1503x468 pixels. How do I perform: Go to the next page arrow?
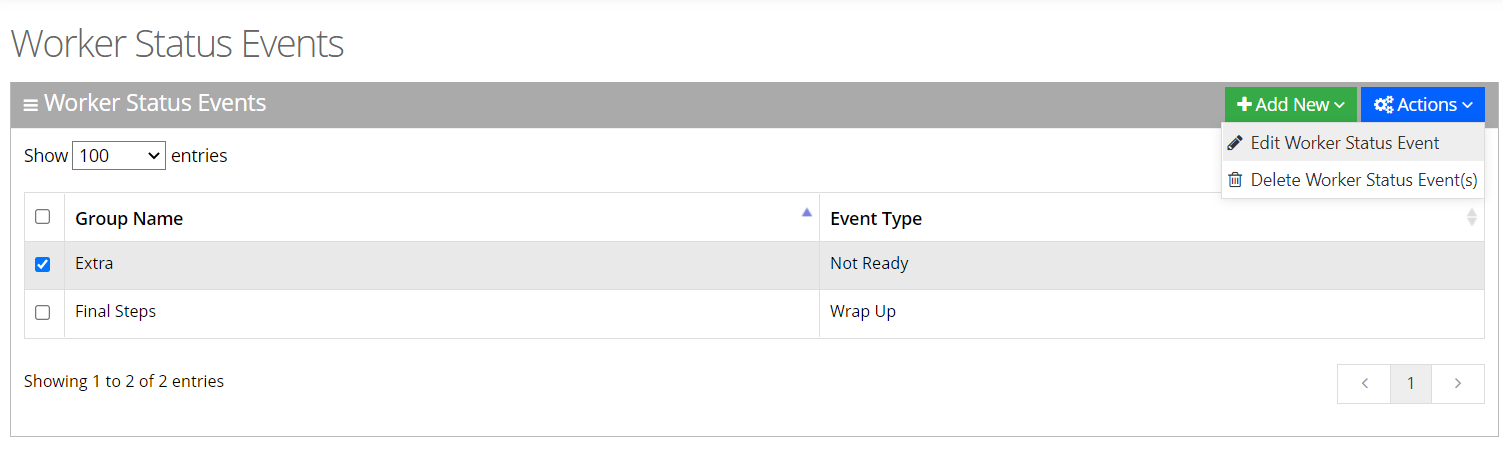point(1458,383)
